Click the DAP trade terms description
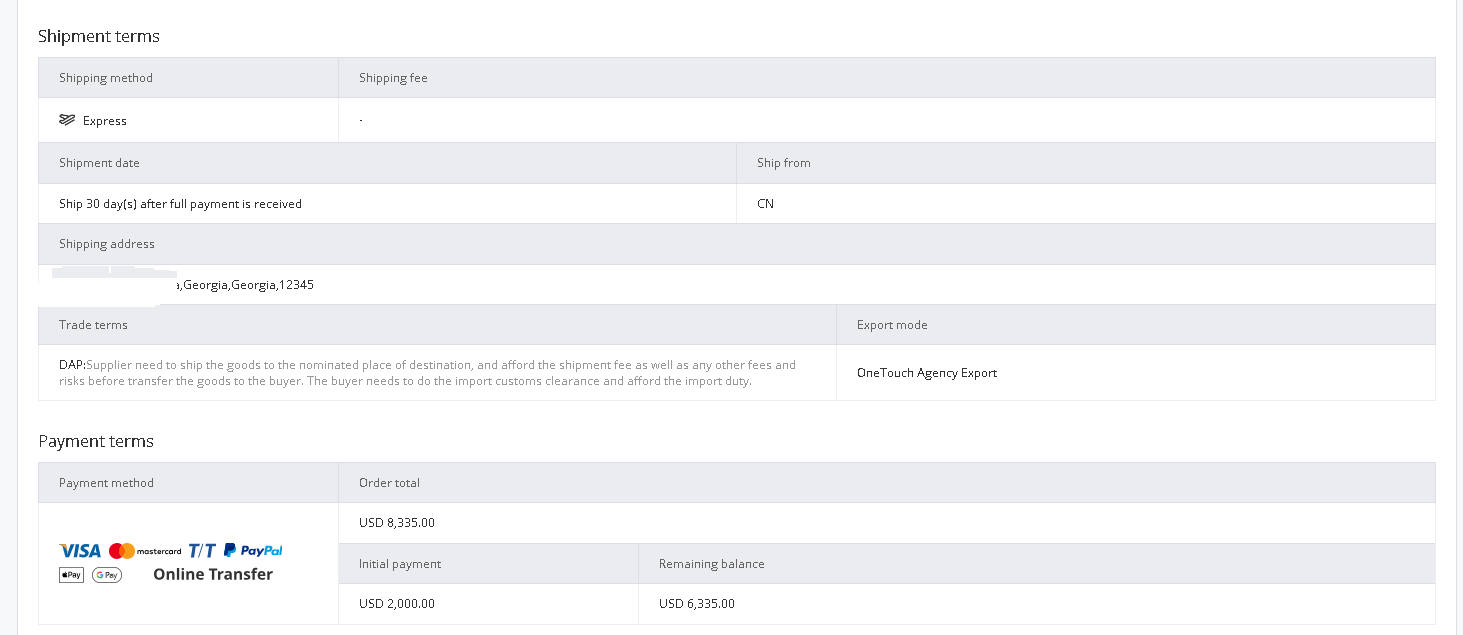Screen dimensions: 1463x635 click(x=428, y=373)
